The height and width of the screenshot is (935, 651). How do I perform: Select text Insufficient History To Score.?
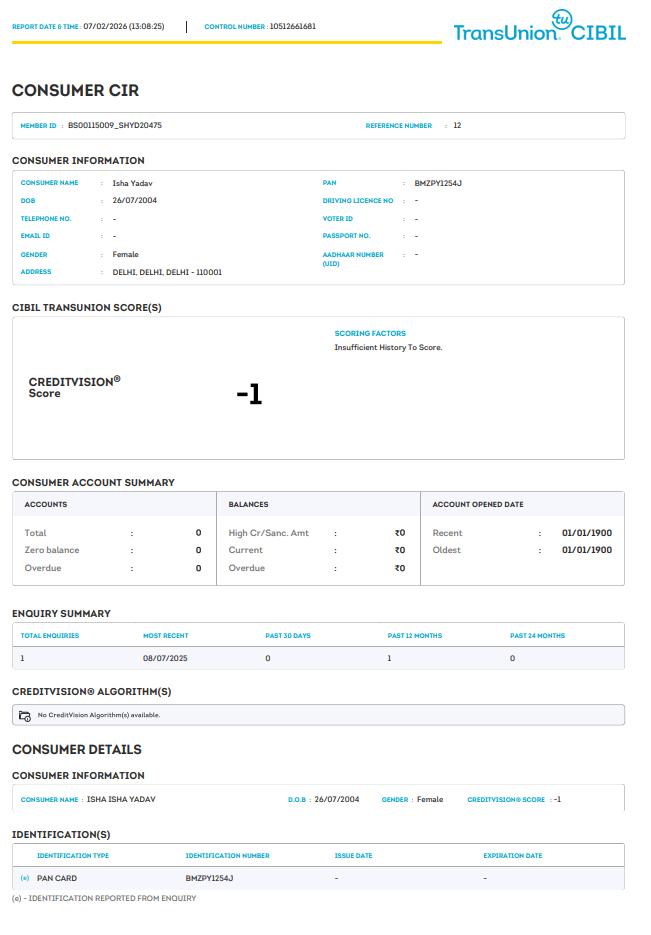click(x=388, y=347)
